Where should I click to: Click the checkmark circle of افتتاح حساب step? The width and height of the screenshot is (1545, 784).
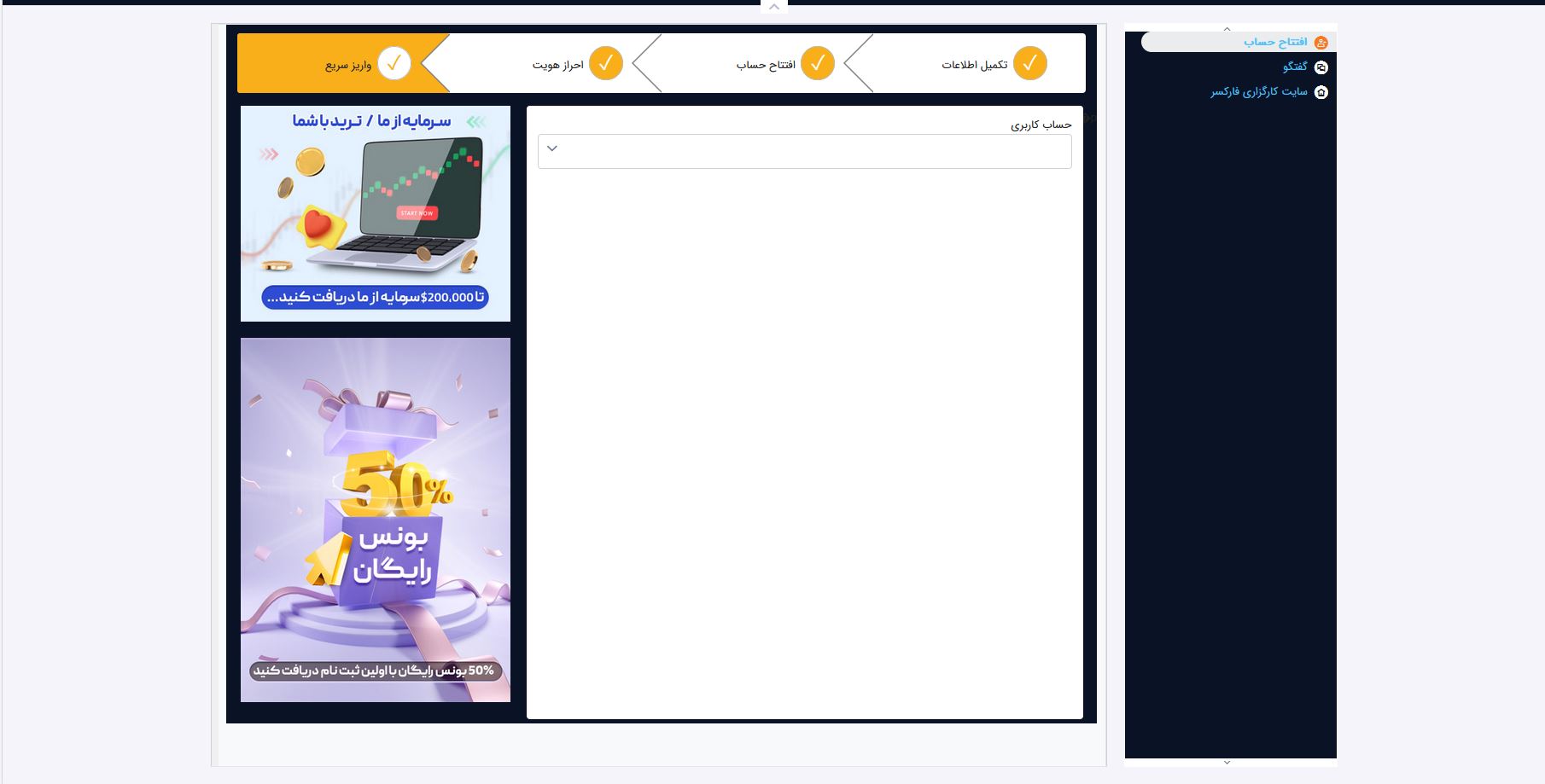pyautogui.click(x=817, y=64)
